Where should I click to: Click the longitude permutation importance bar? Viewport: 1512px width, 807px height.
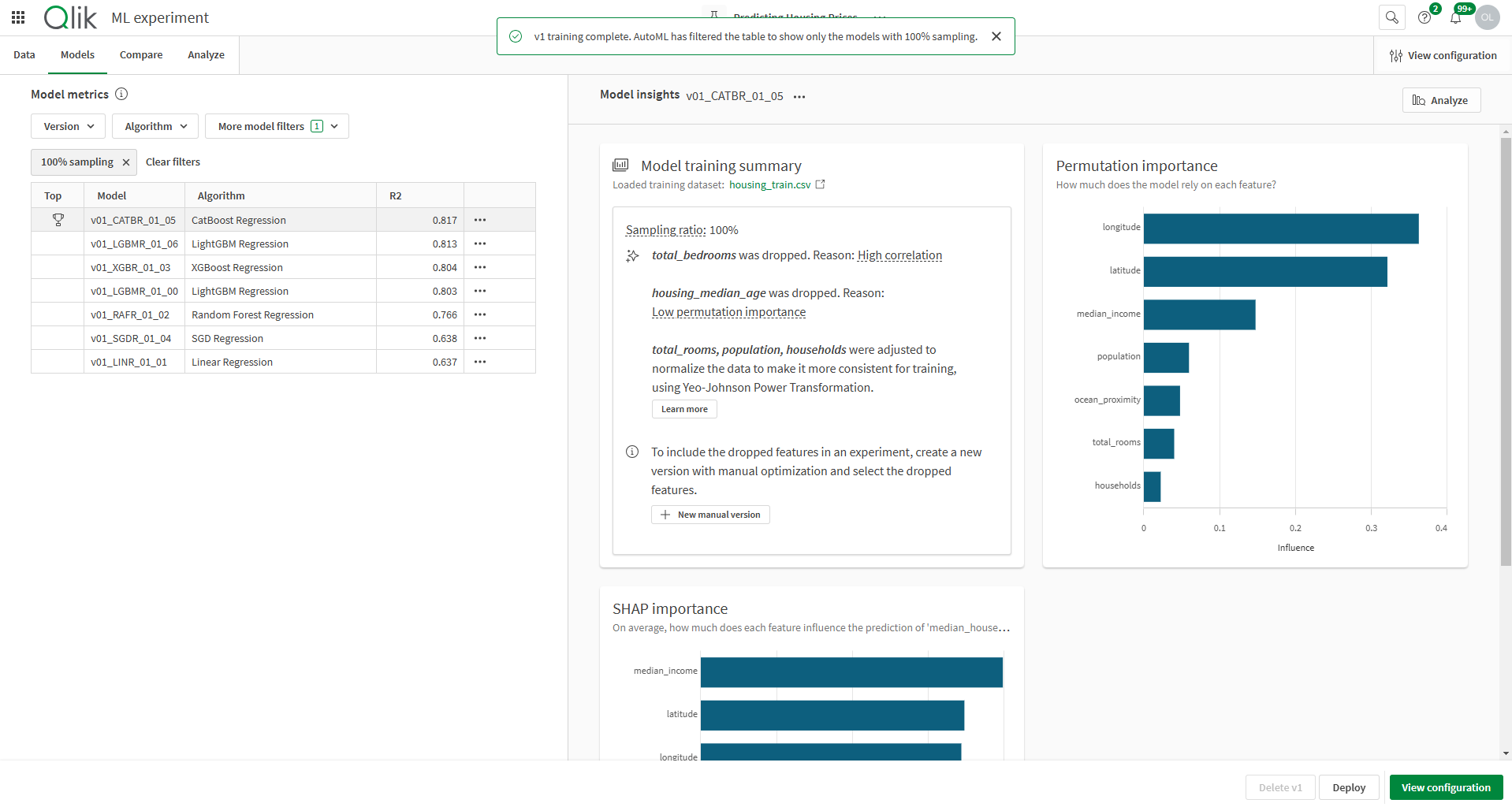(x=1280, y=229)
